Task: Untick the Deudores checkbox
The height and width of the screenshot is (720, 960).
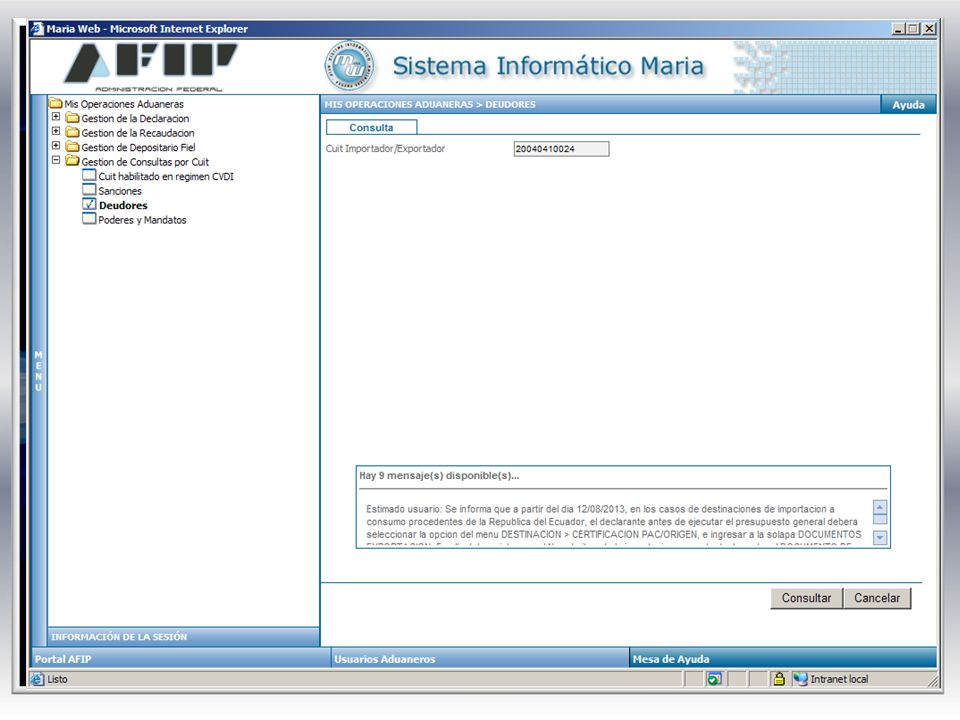Action: (89, 204)
